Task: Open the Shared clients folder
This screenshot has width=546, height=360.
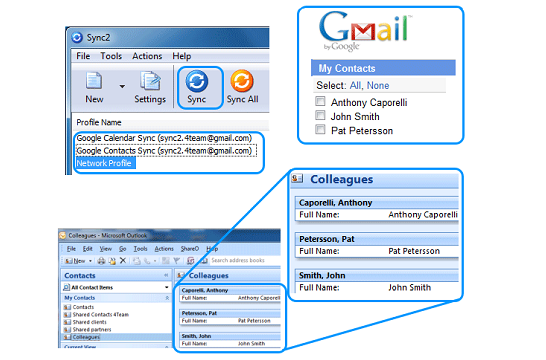Action: [89, 322]
